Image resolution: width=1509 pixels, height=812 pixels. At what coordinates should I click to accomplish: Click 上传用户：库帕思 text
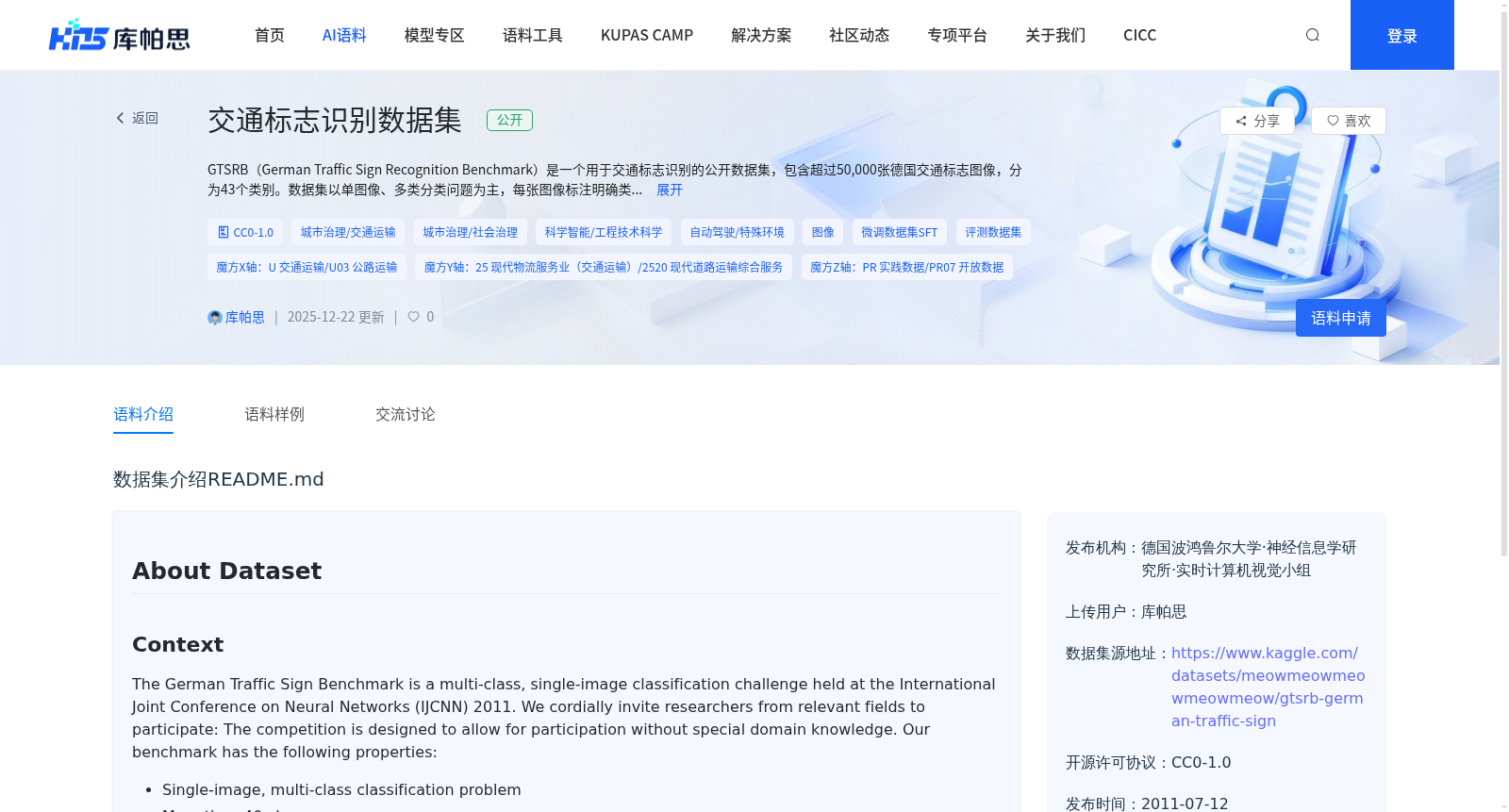pyautogui.click(x=1126, y=611)
